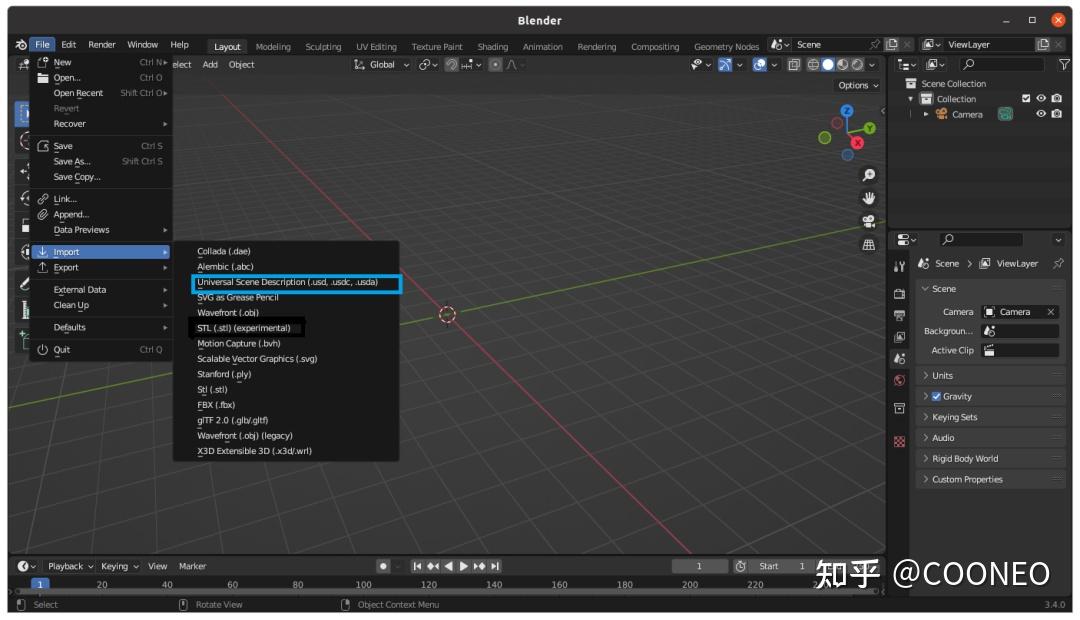This screenshot has width=1080, height=620.
Task: Expand the Audio panel
Action: [992, 437]
